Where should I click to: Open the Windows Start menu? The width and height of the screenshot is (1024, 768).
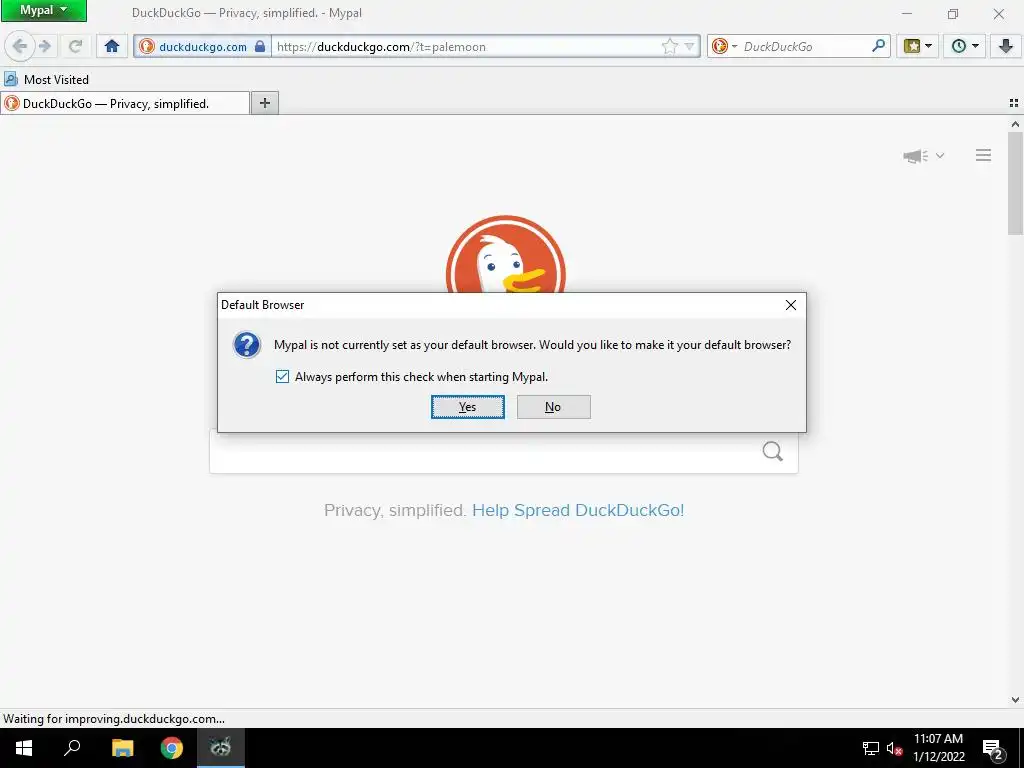point(24,748)
